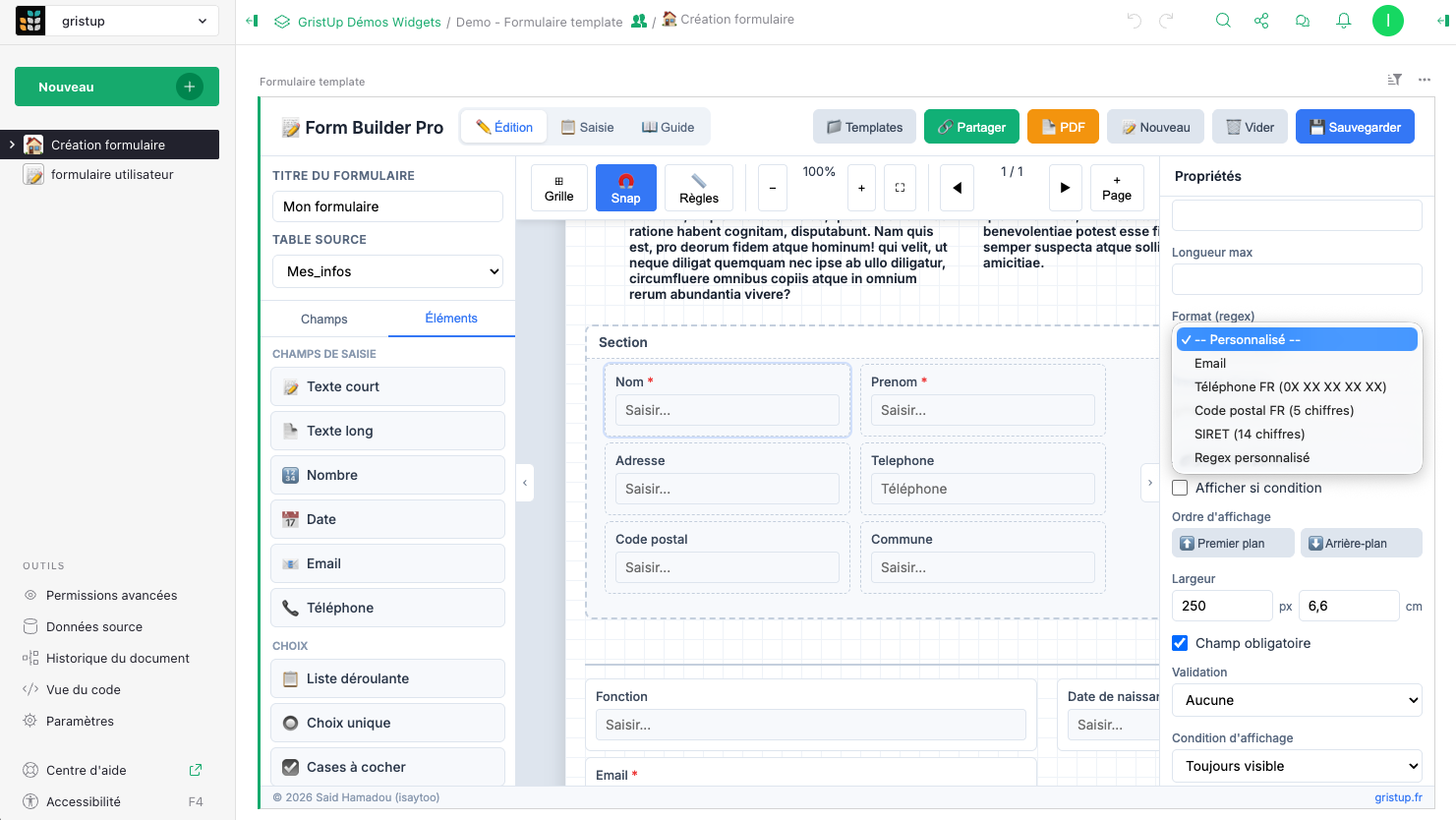
Task: Add a Cases à cocher element
Action: [387, 767]
